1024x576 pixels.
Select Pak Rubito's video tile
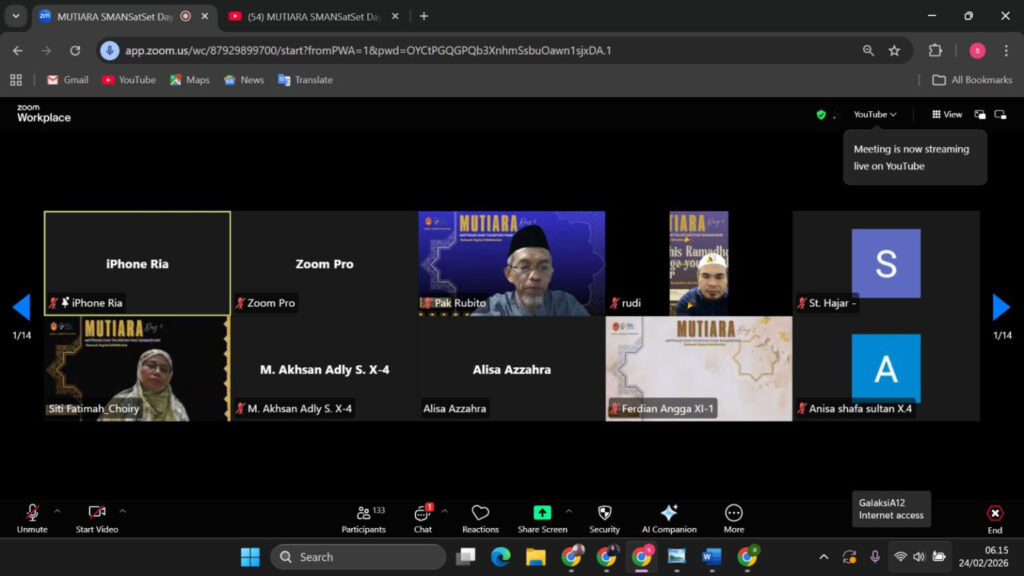511,263
